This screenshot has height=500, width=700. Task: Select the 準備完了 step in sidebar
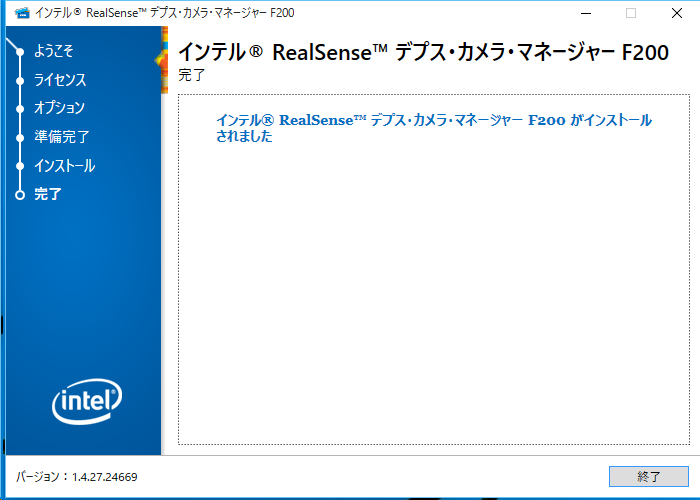pos(62,137)
